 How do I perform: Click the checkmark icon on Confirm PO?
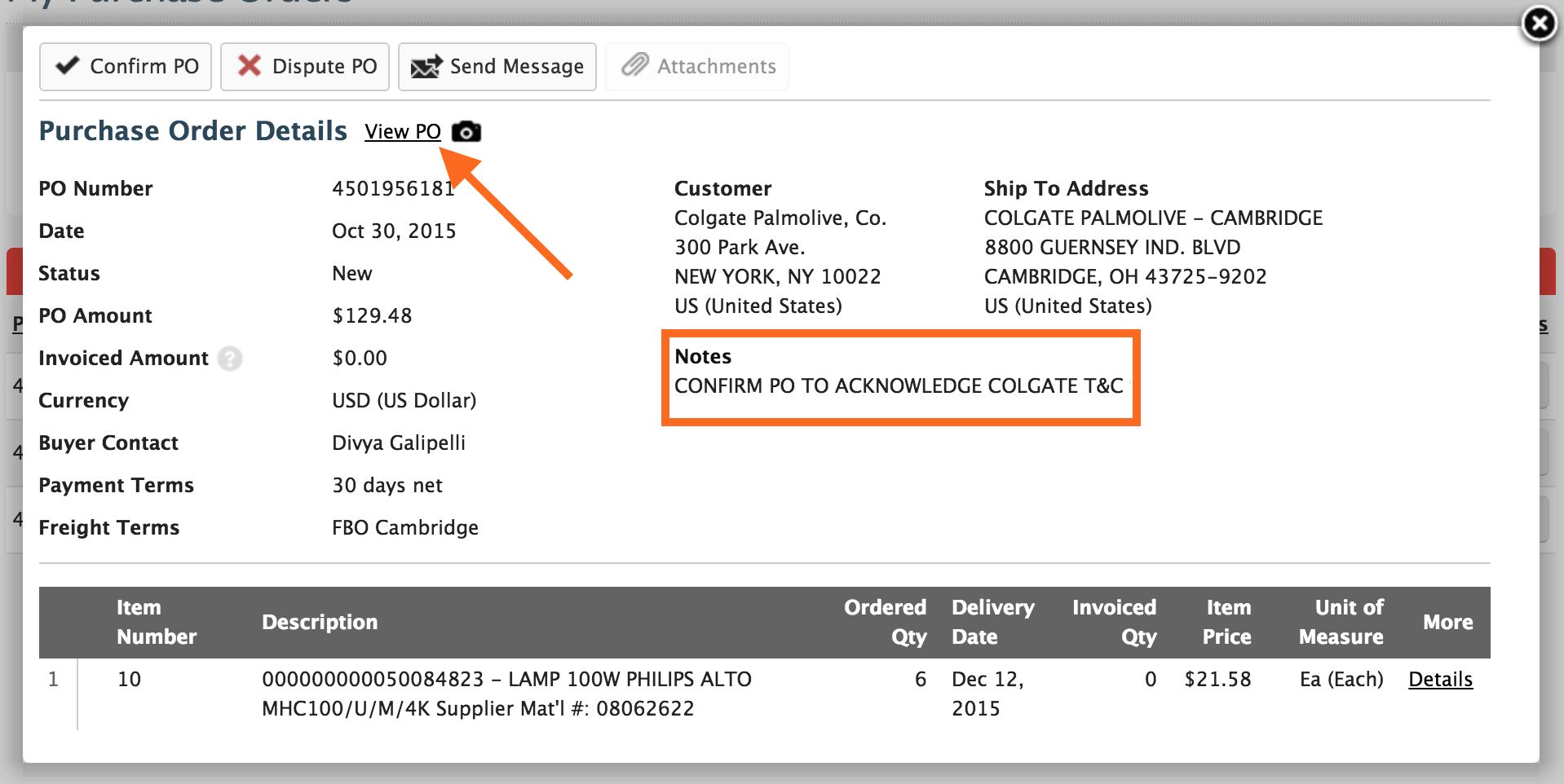[x=68, y=65]
